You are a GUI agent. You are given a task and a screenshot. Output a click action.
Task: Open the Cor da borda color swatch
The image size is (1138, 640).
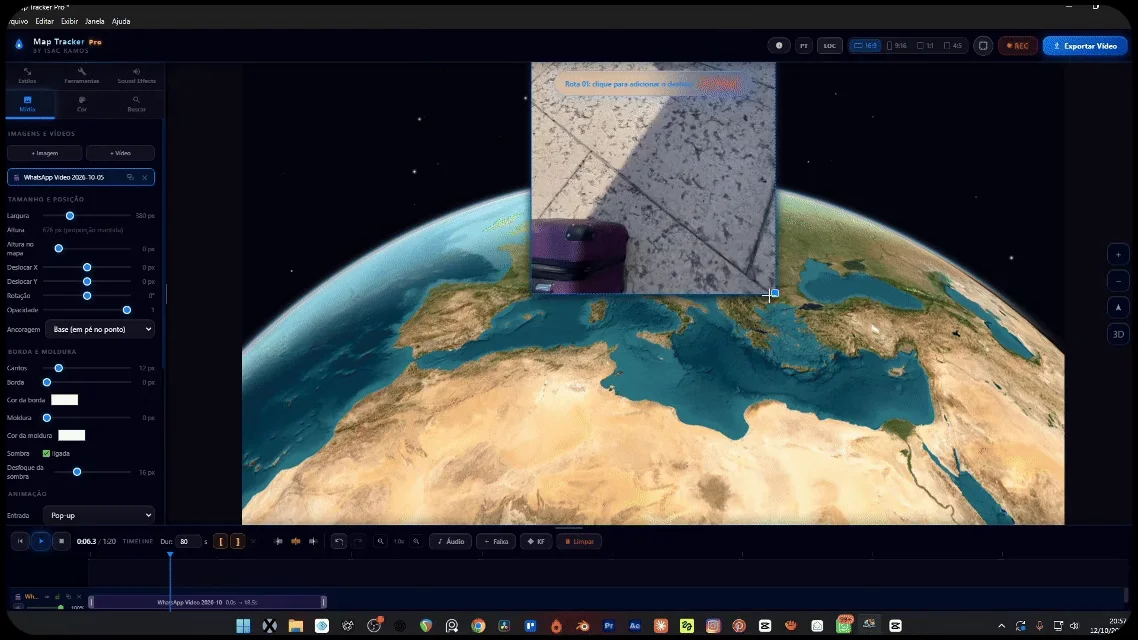65,400
